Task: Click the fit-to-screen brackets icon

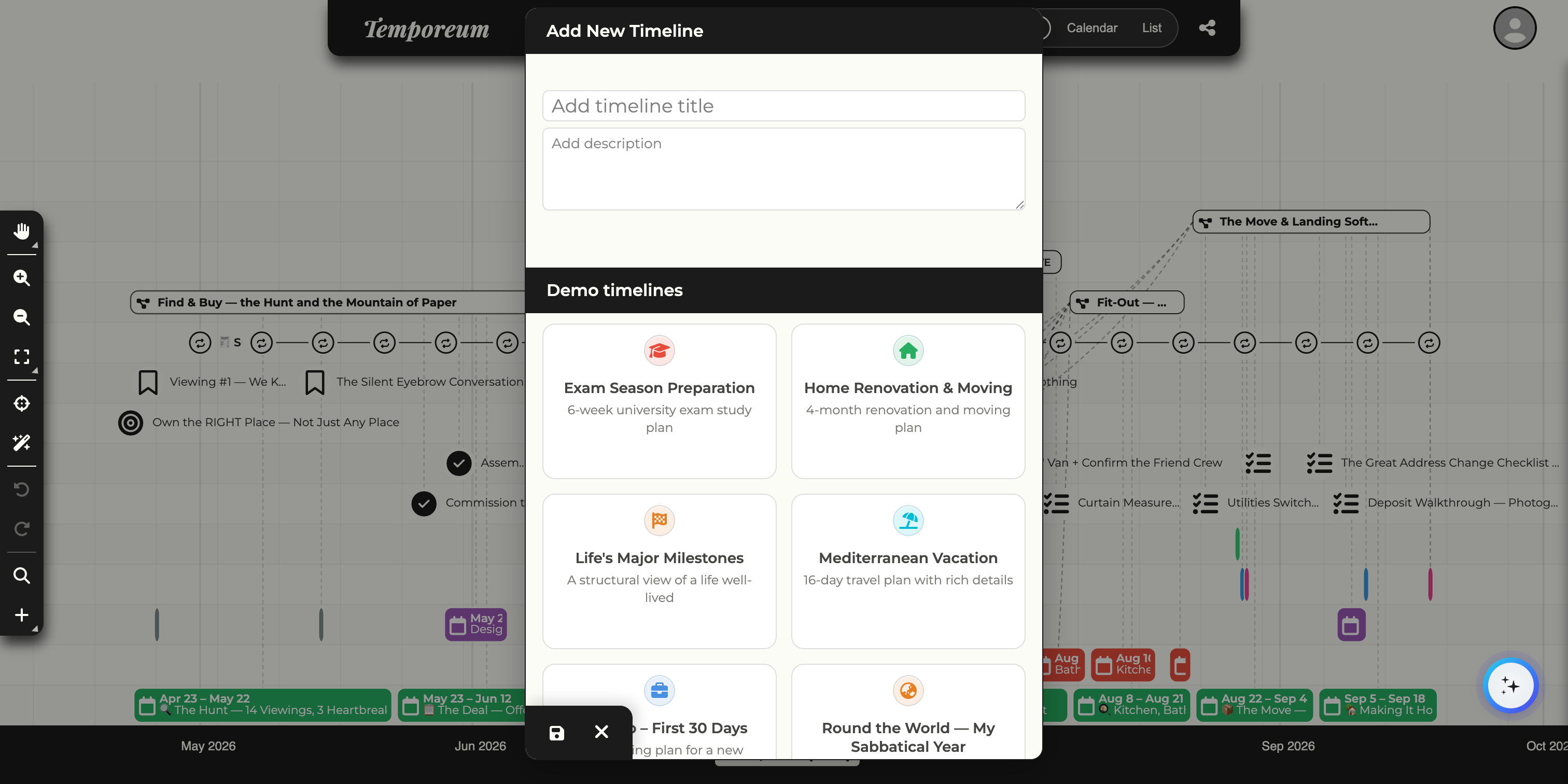Action: pos(22,357)
